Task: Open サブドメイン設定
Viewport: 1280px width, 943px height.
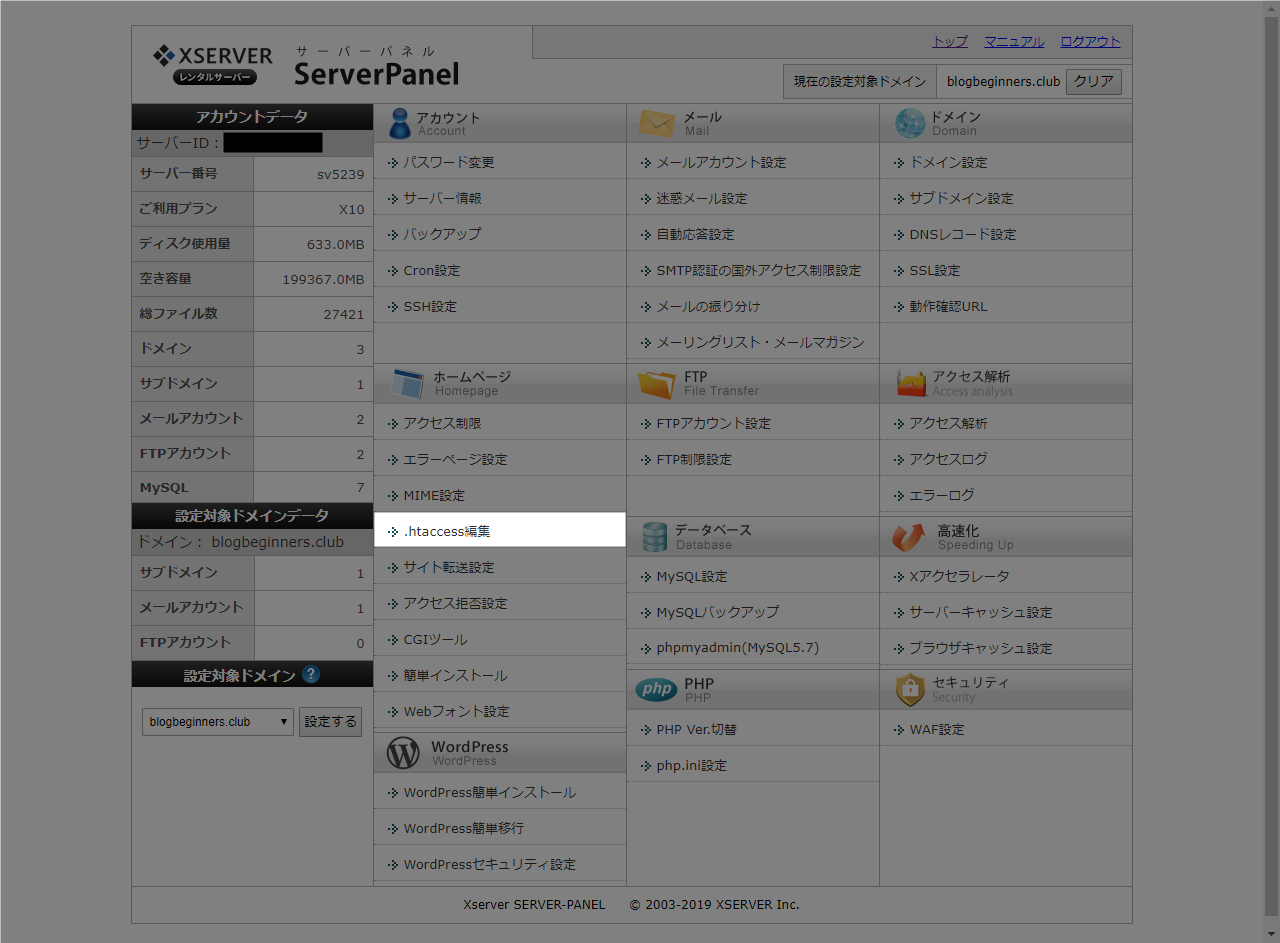Action: pos(961,198)
